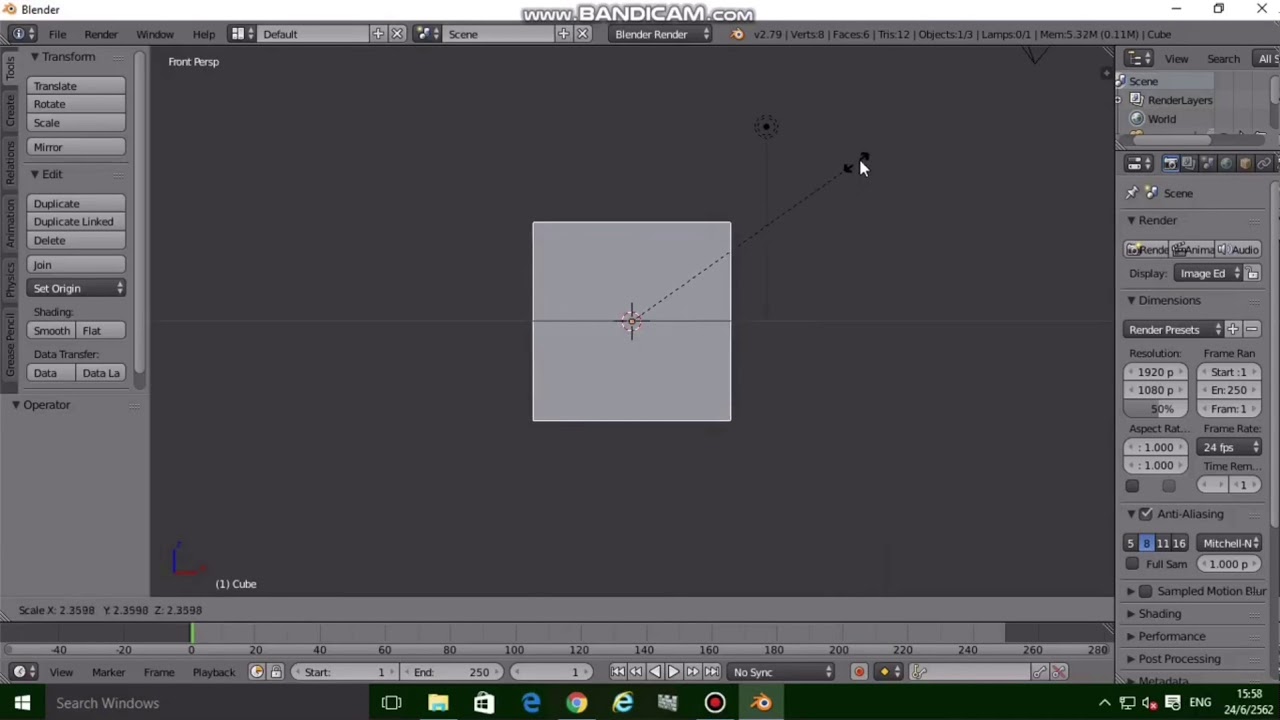This screenshot has width=1280, height=720.
Task: Set anti-aliasing samples to 16
Action: click(1179, 543)
